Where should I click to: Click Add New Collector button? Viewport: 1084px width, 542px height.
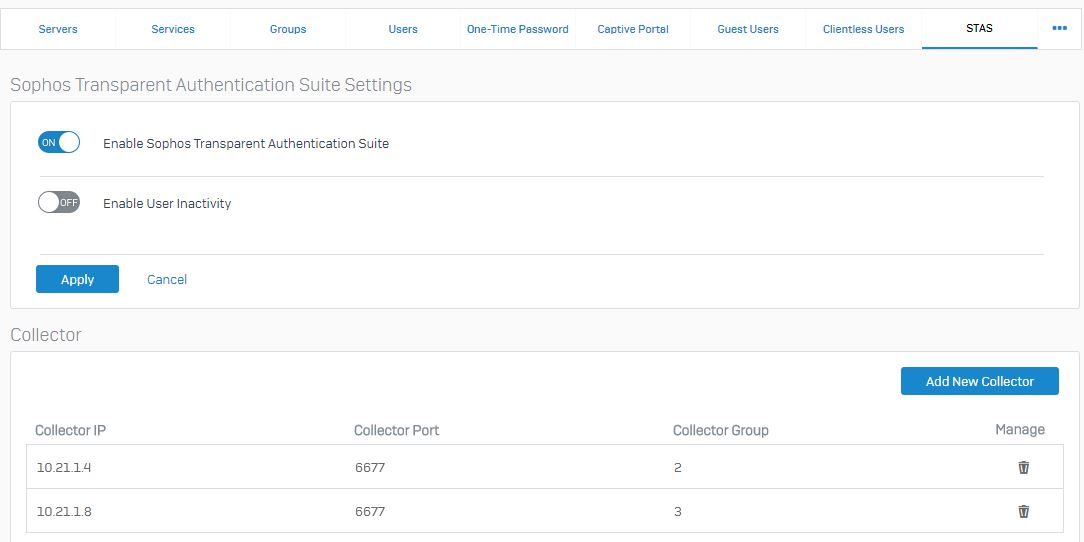point(980,381)
